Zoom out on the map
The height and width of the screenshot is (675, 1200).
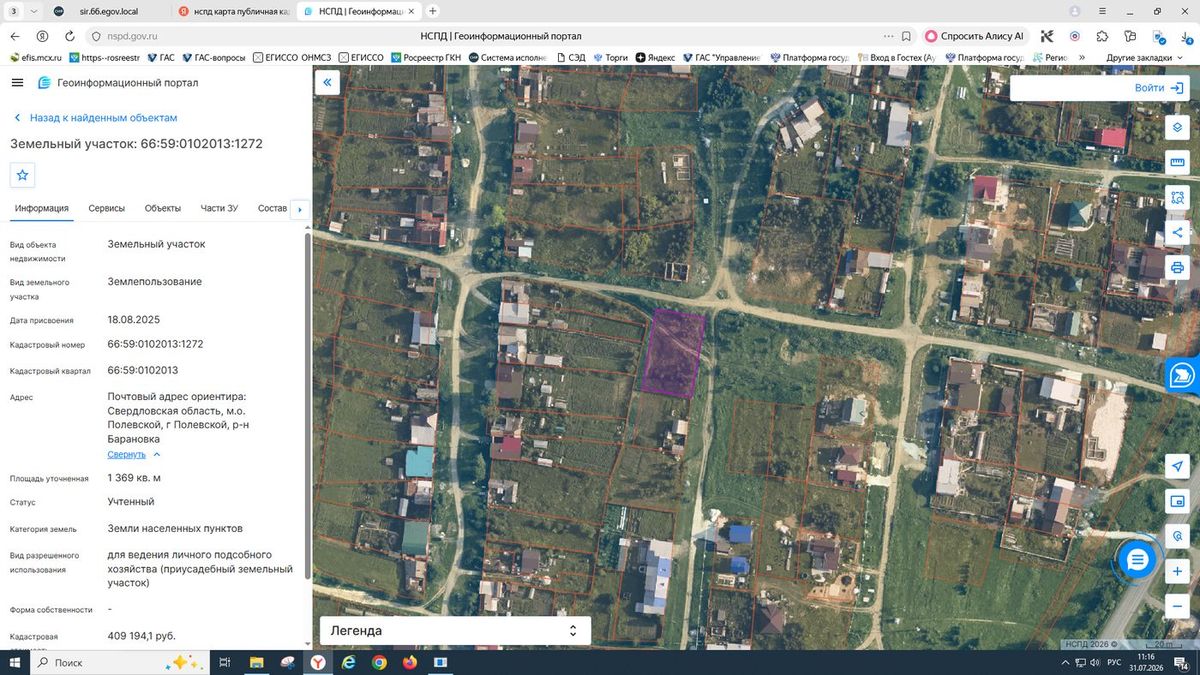[x=1177, y=605]
